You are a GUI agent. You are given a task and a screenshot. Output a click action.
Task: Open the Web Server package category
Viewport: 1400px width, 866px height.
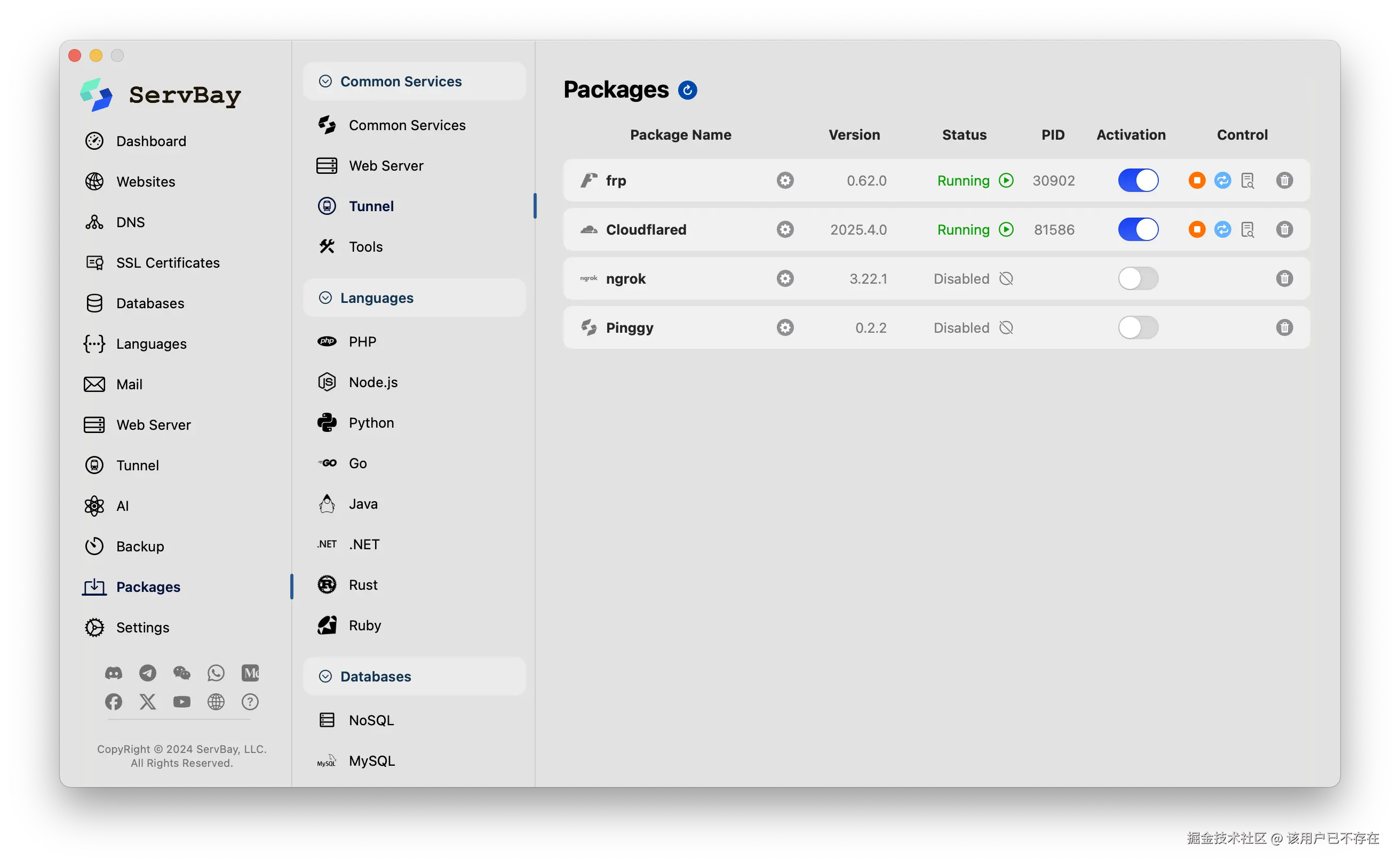(386, 165)
